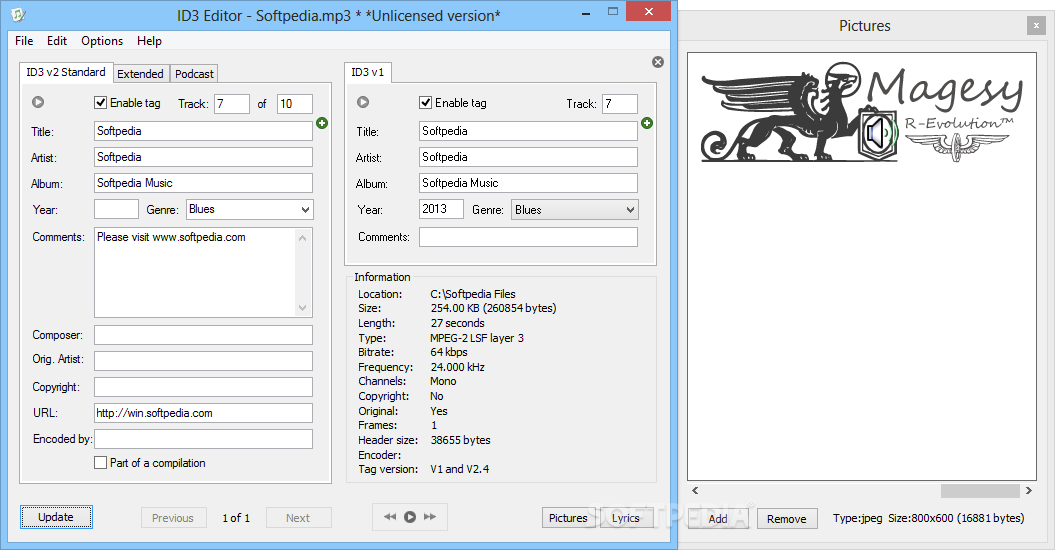This screenshot has height=550, width=1055.
Task: Click the ID3 v2 panel play arrow icon
Action: click(x=38, y=102)
